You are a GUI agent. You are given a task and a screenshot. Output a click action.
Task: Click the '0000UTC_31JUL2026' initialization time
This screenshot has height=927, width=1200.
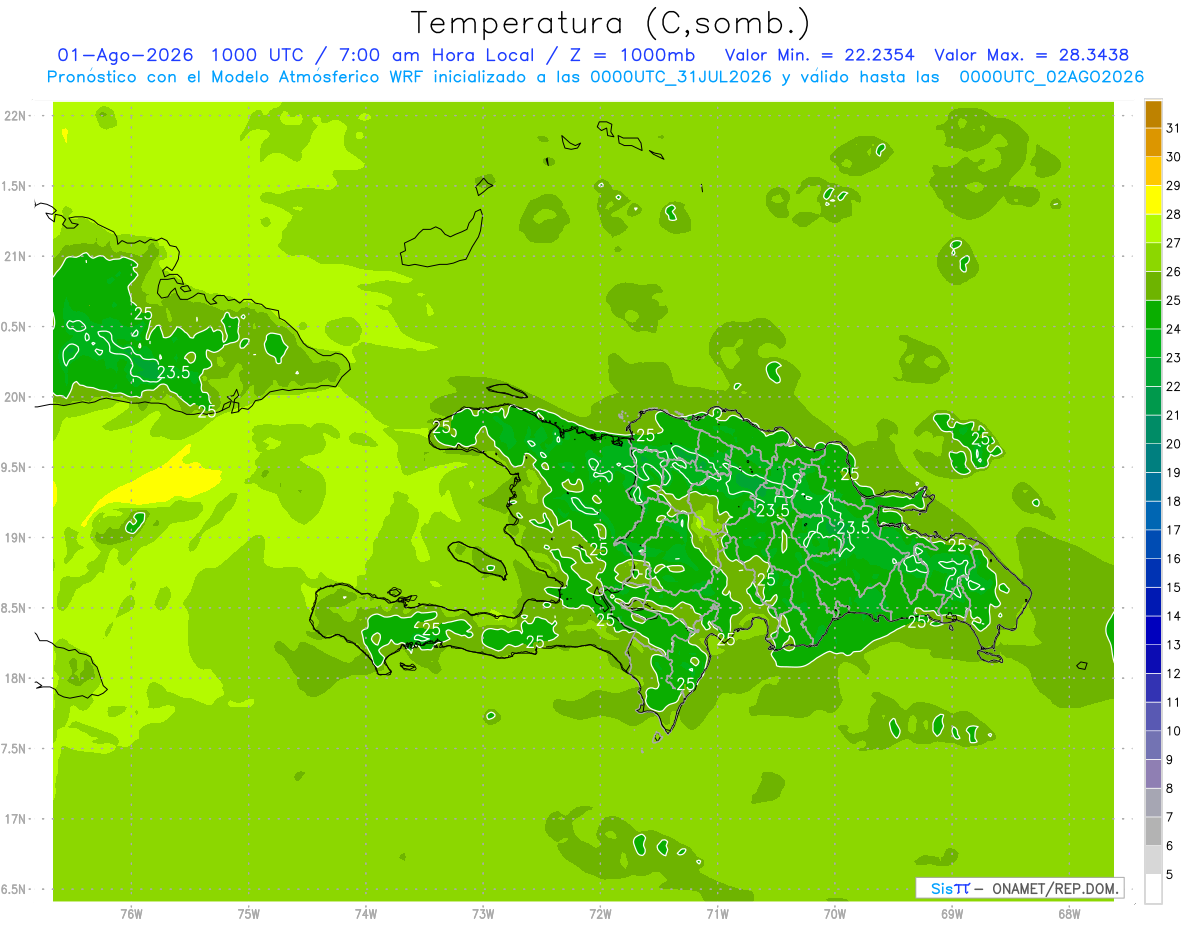point(680,77)
